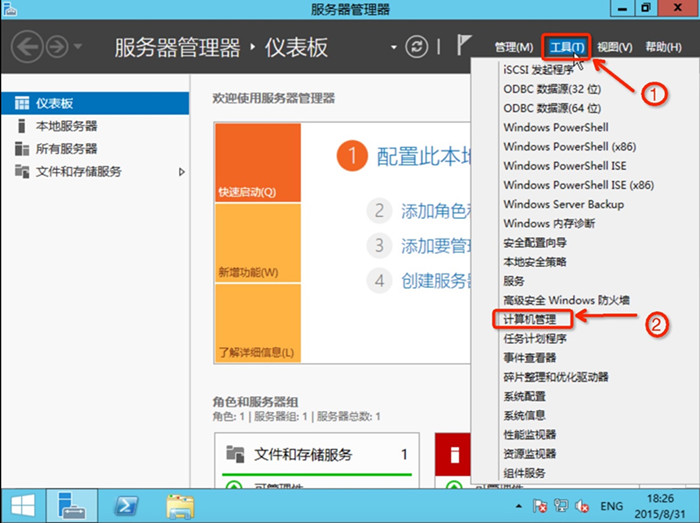Open 碎片整理和优化驱动器
700x523 pixels.
(556, 377)
